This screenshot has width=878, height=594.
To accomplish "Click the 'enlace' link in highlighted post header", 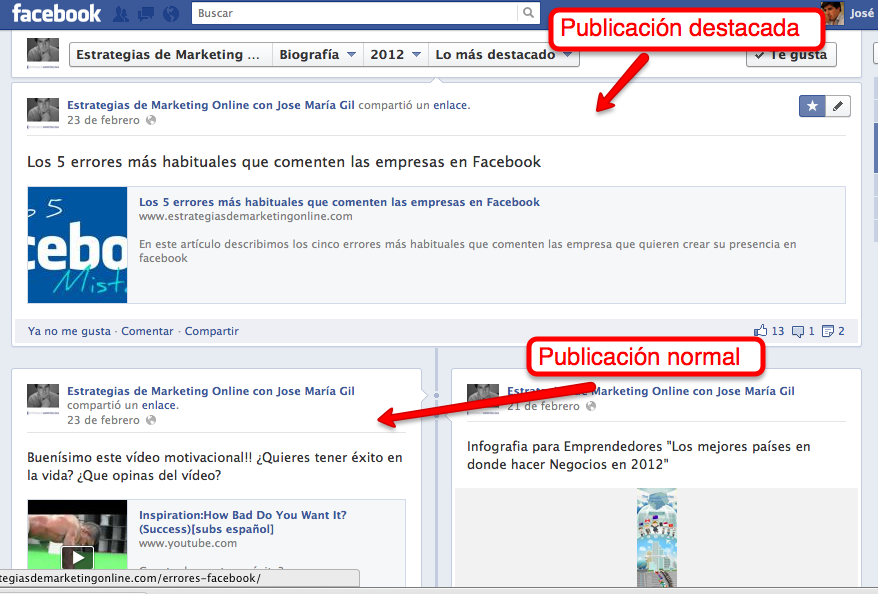I will (450, 105).
